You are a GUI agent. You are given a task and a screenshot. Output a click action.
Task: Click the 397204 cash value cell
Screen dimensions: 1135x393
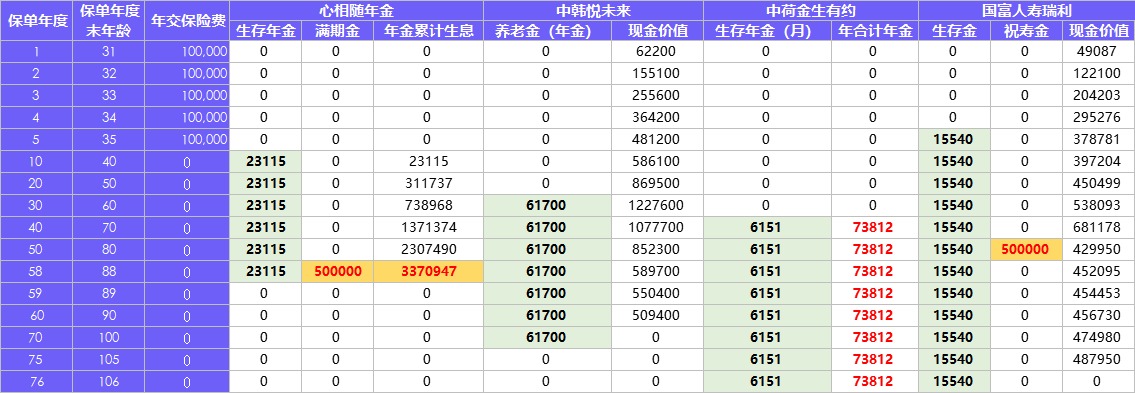click(x=1097, y=161)
